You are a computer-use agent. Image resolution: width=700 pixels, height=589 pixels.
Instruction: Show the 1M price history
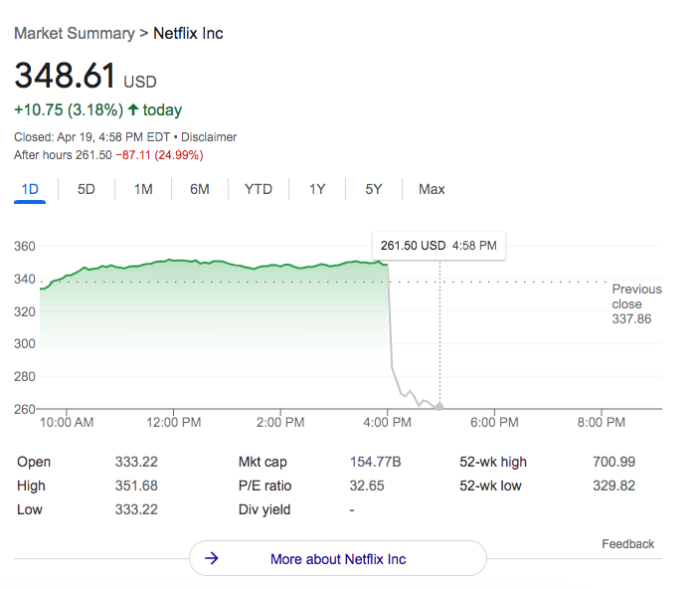point(143,189)
